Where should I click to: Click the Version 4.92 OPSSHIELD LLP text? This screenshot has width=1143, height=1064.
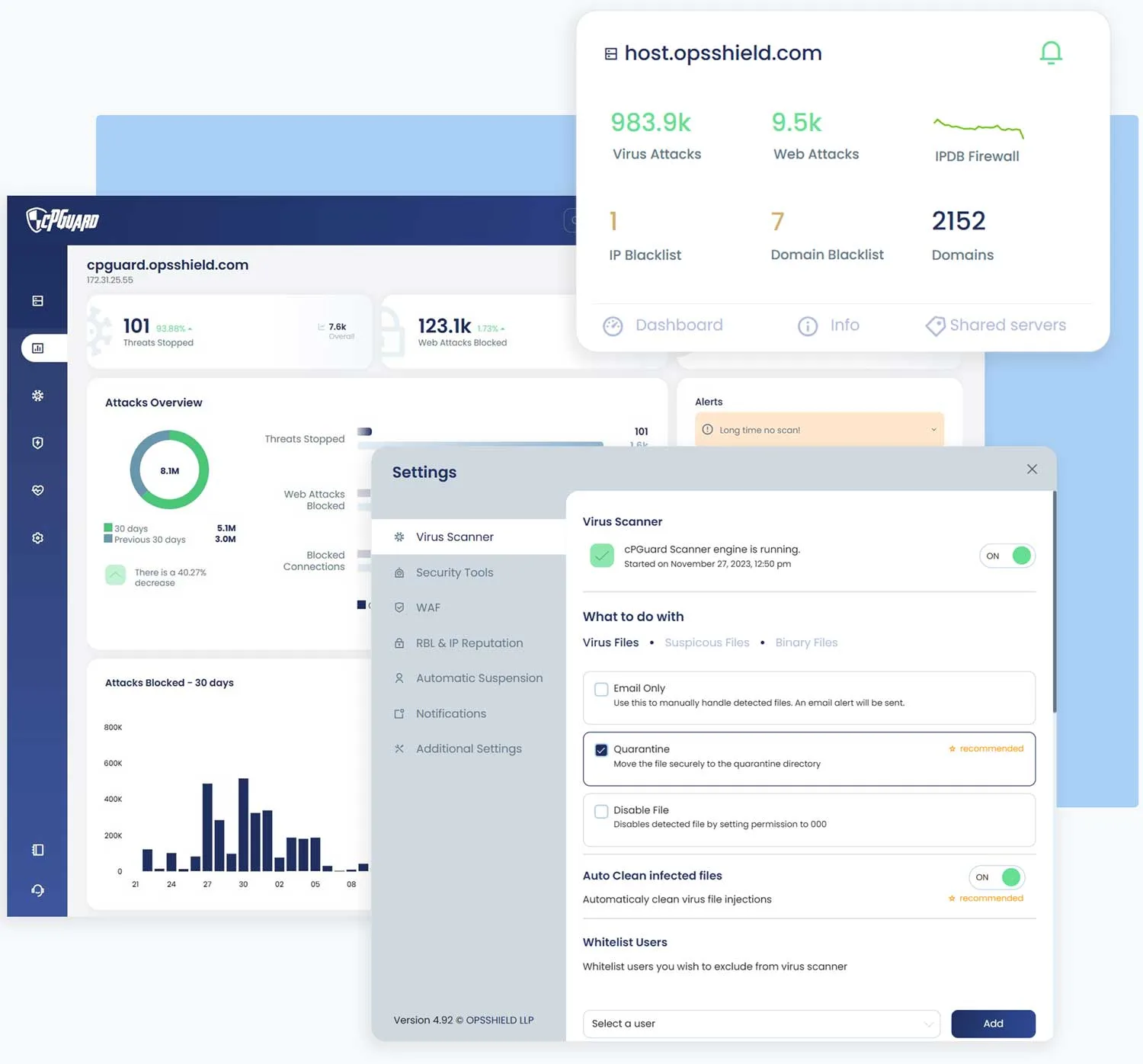coord(463,1021)
